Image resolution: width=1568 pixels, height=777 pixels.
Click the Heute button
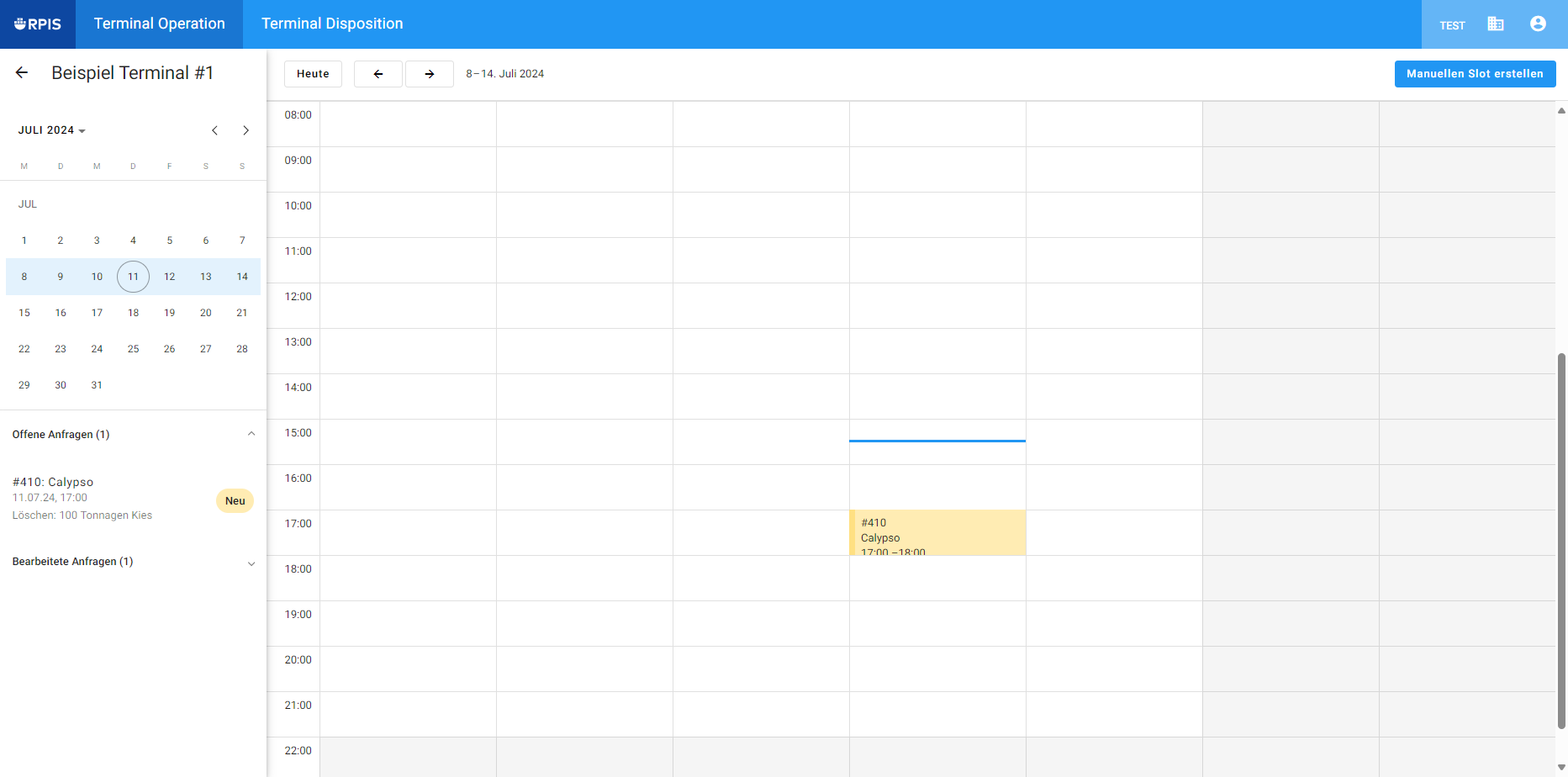313,74
